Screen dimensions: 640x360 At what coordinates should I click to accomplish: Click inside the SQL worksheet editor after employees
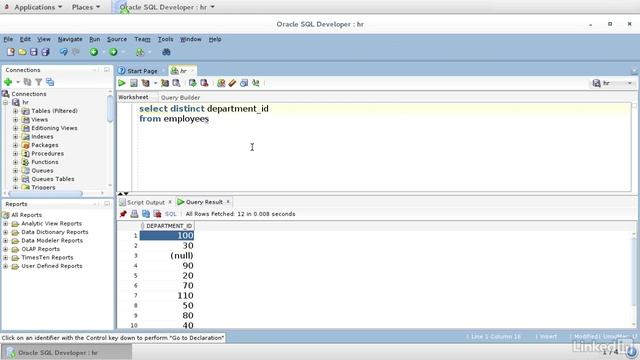pos(209,119)
